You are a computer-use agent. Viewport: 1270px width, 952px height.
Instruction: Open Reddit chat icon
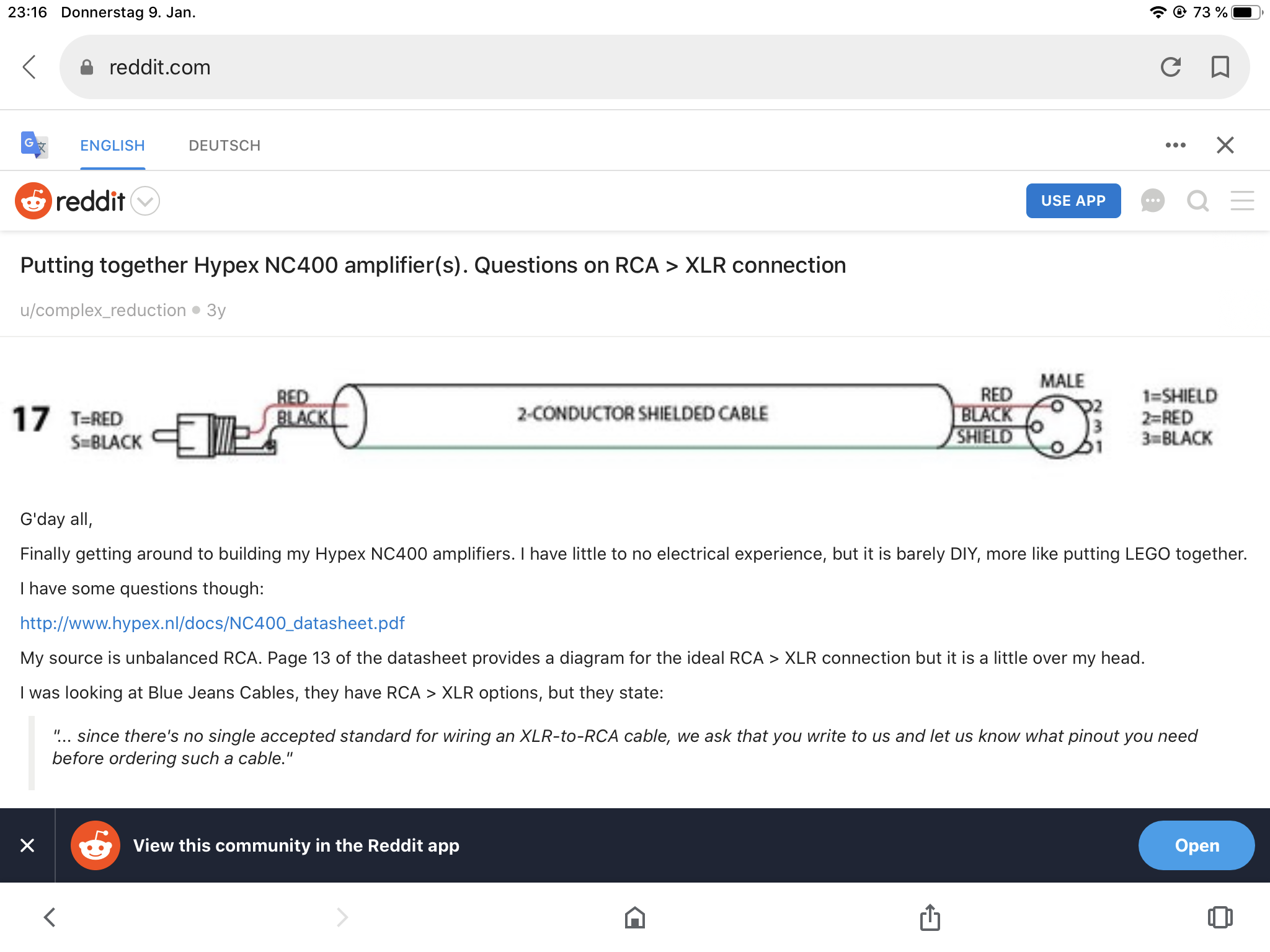[1152, 201]
